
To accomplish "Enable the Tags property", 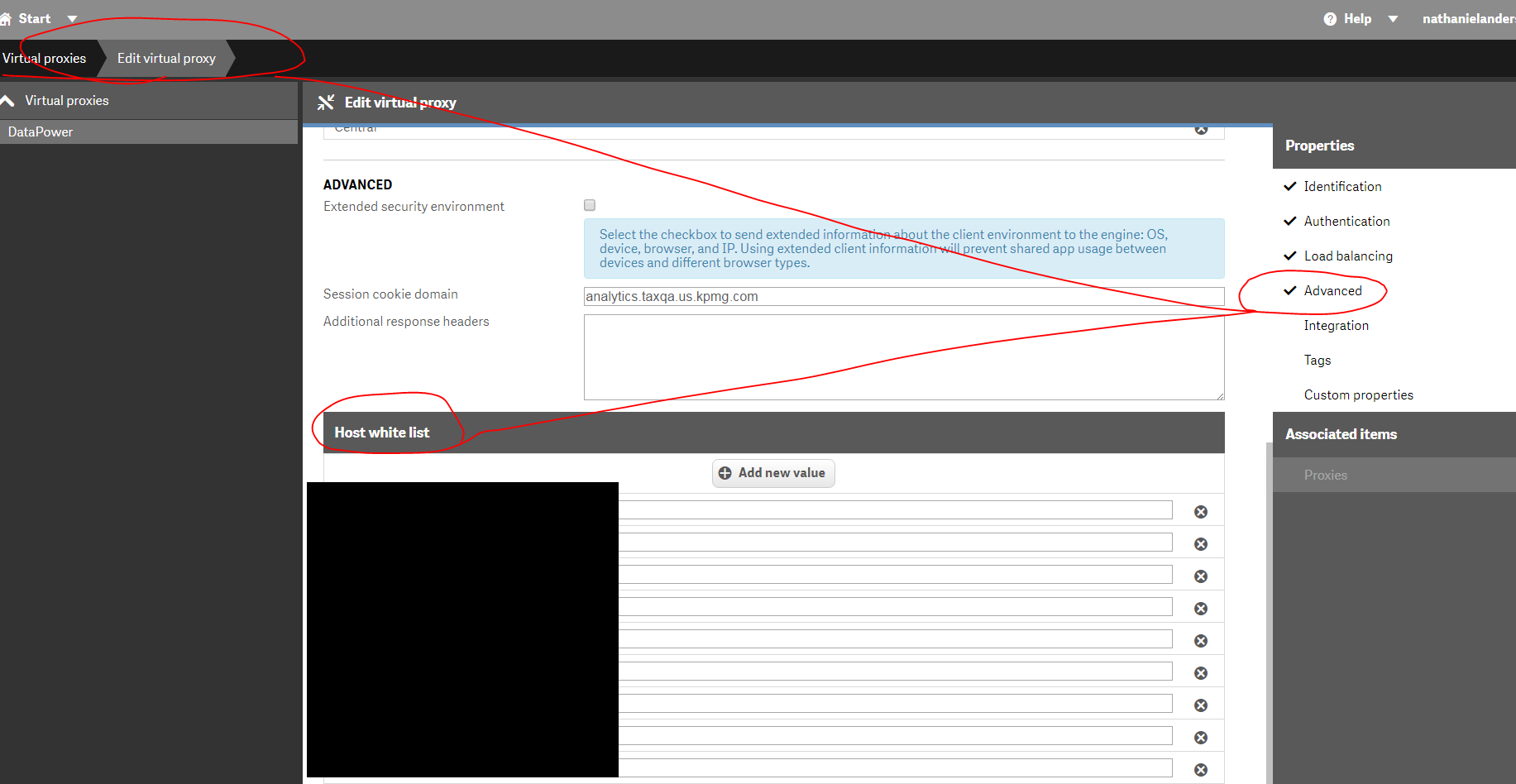I will tap(1318, 361).
